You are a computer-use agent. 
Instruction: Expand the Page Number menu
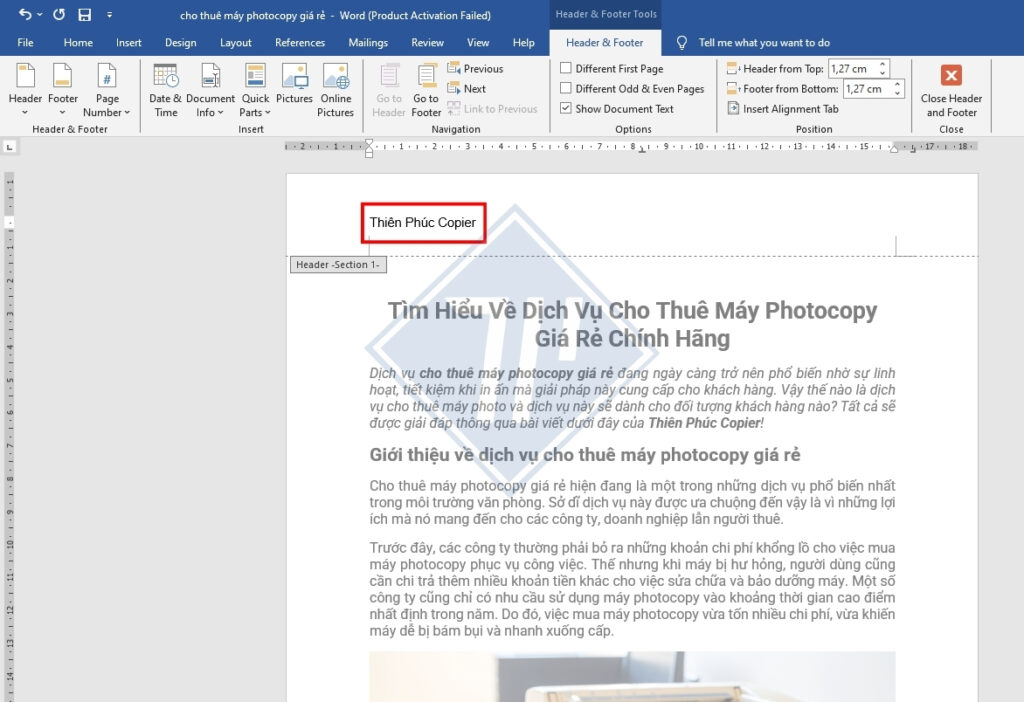coord(106,90)
